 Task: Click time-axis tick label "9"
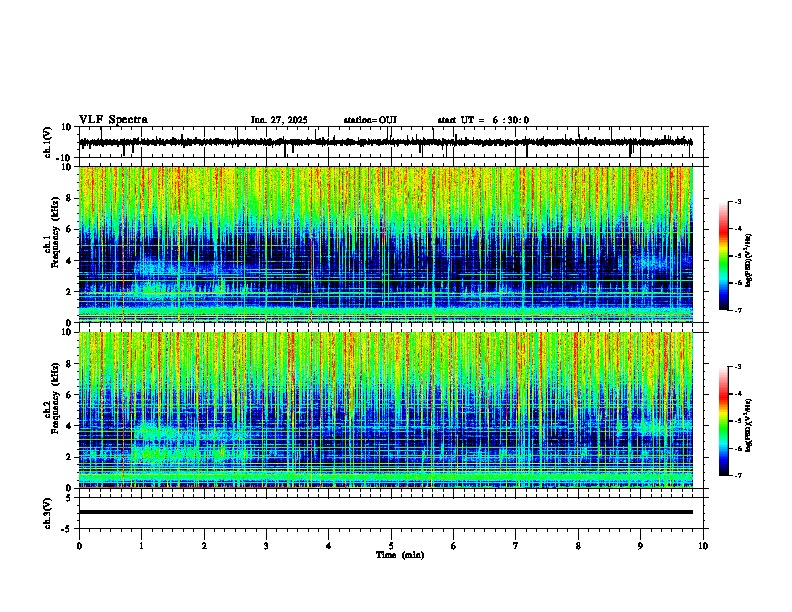(x=640, y=546)
